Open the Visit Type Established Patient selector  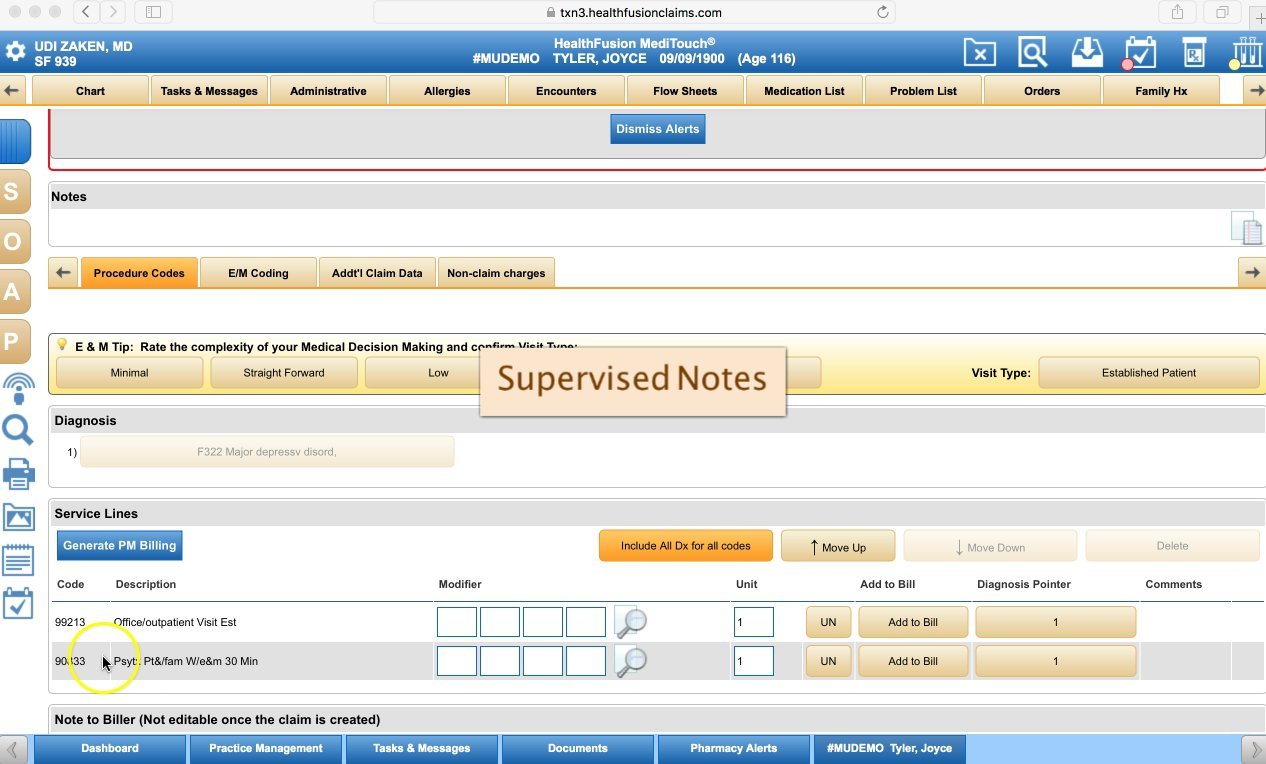(x=1148, y=372)
